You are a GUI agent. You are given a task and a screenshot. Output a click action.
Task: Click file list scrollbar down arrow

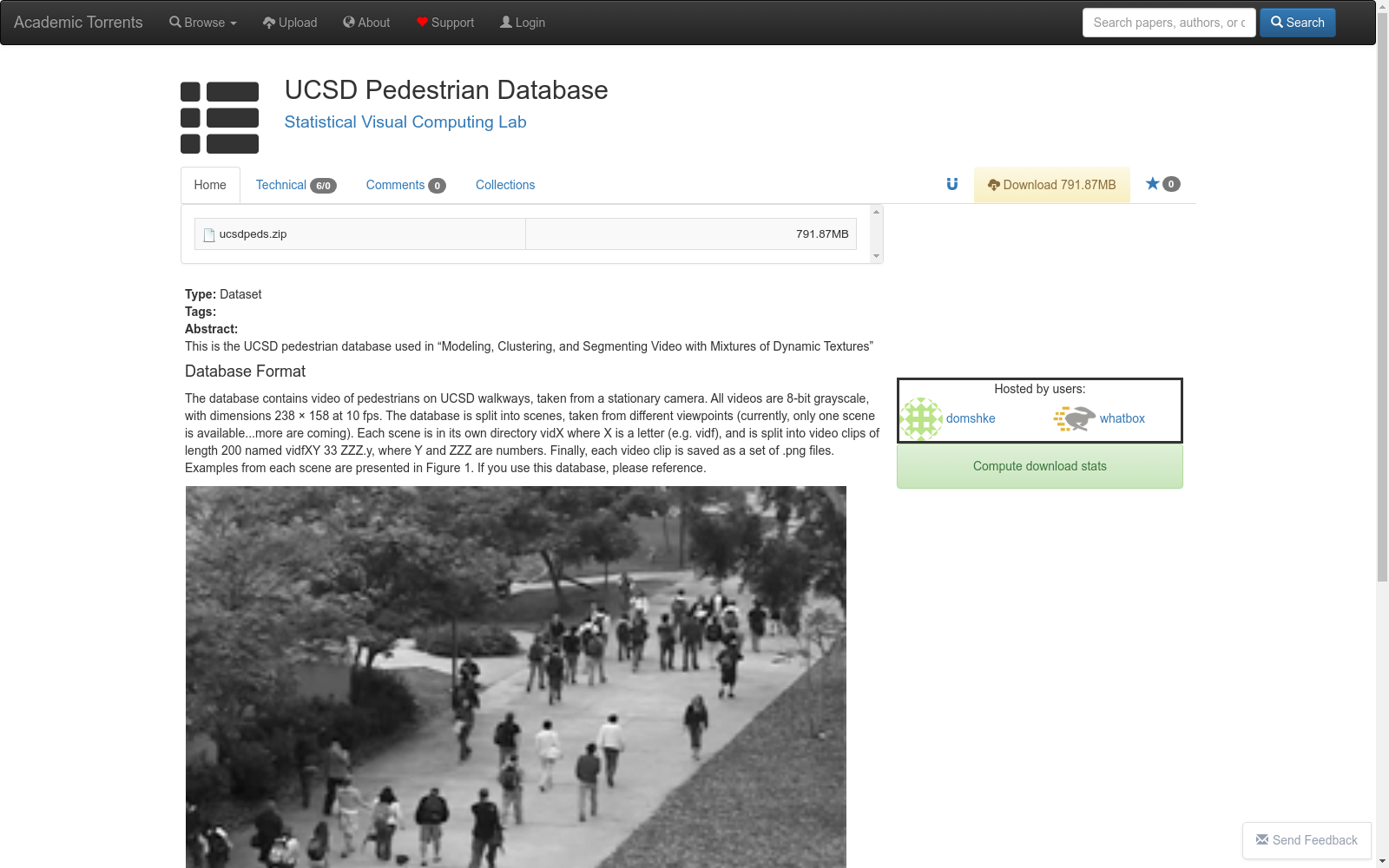(x=876, y=256)
